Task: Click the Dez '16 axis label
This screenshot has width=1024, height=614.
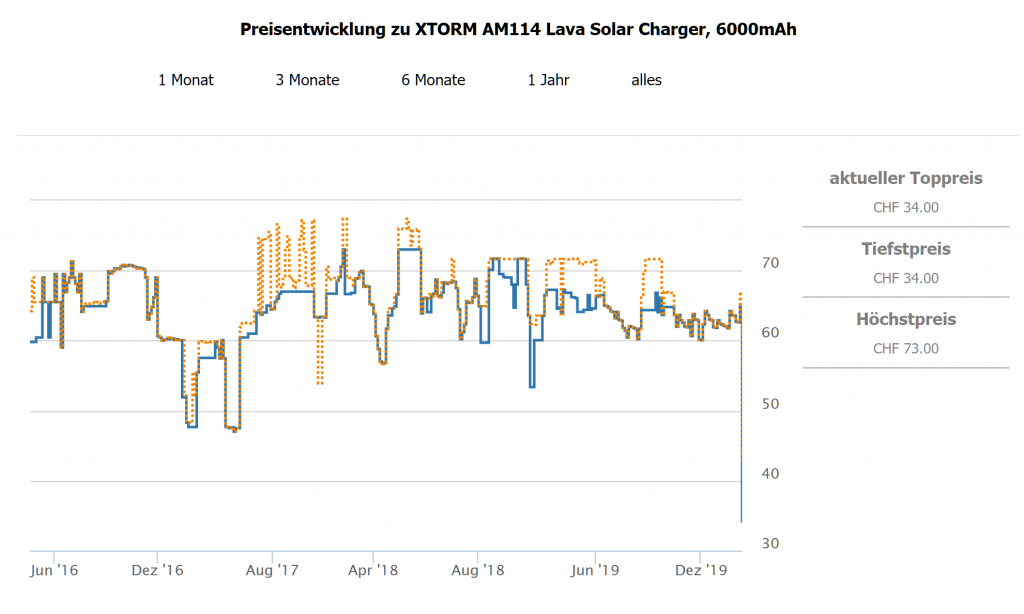Action: (x=160, y=571)
